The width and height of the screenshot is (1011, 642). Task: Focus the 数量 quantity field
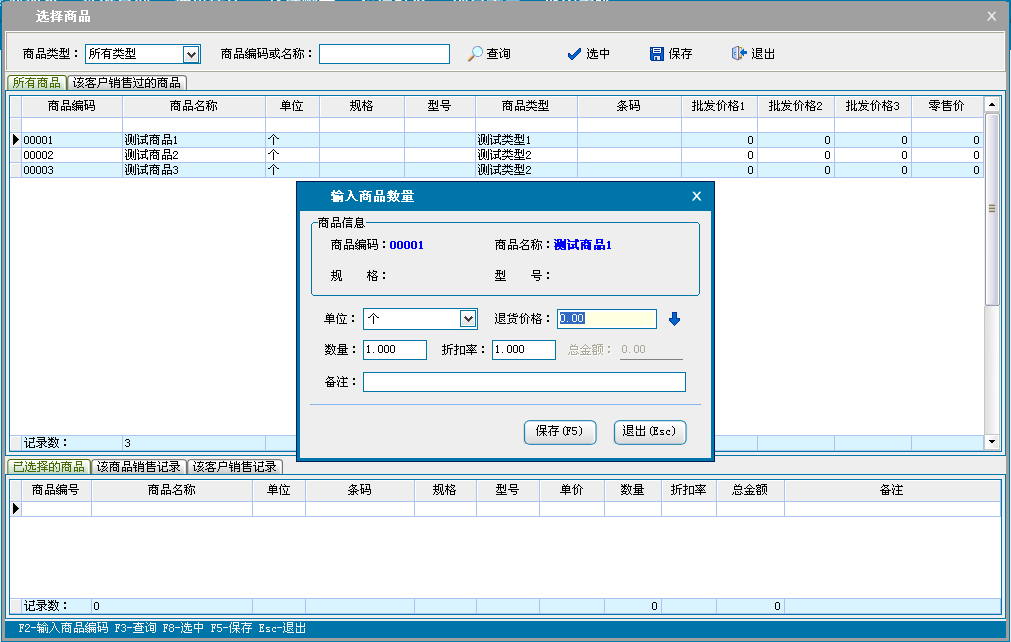[x=394, y=350]
